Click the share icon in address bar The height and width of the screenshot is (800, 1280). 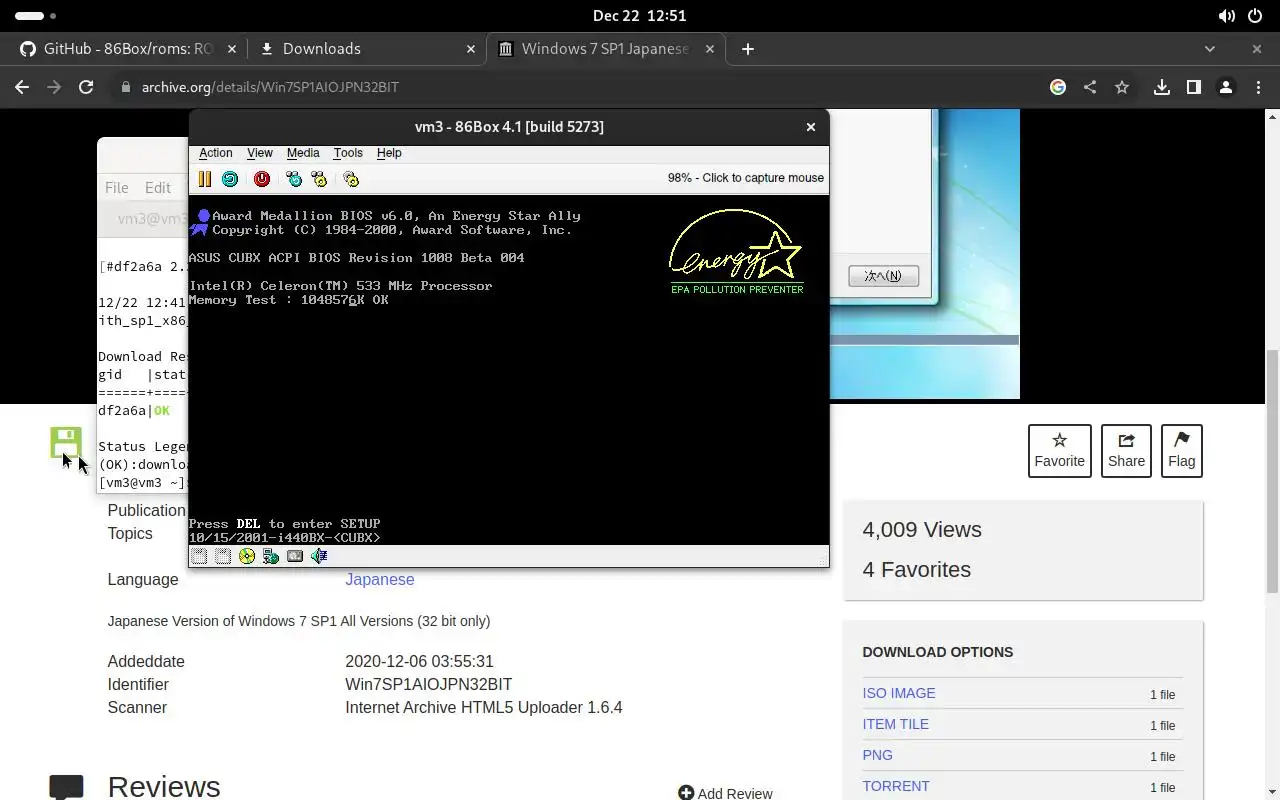(1090, 87)
